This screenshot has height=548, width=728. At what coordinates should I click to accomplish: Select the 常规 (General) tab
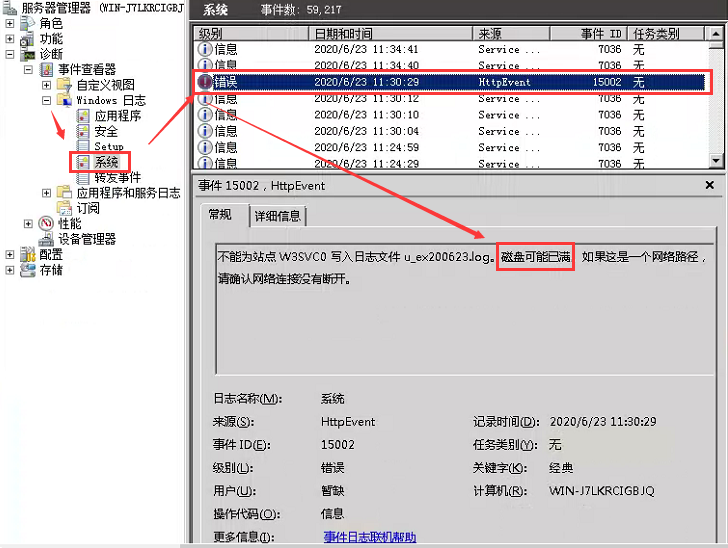220,215
